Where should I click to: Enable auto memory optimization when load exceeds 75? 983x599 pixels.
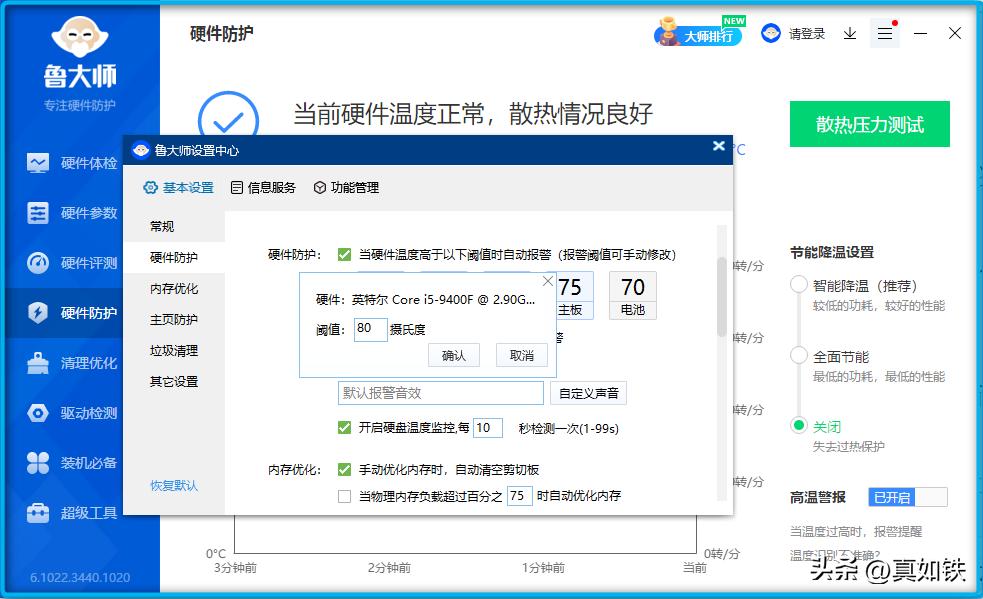tap(344, 495)
